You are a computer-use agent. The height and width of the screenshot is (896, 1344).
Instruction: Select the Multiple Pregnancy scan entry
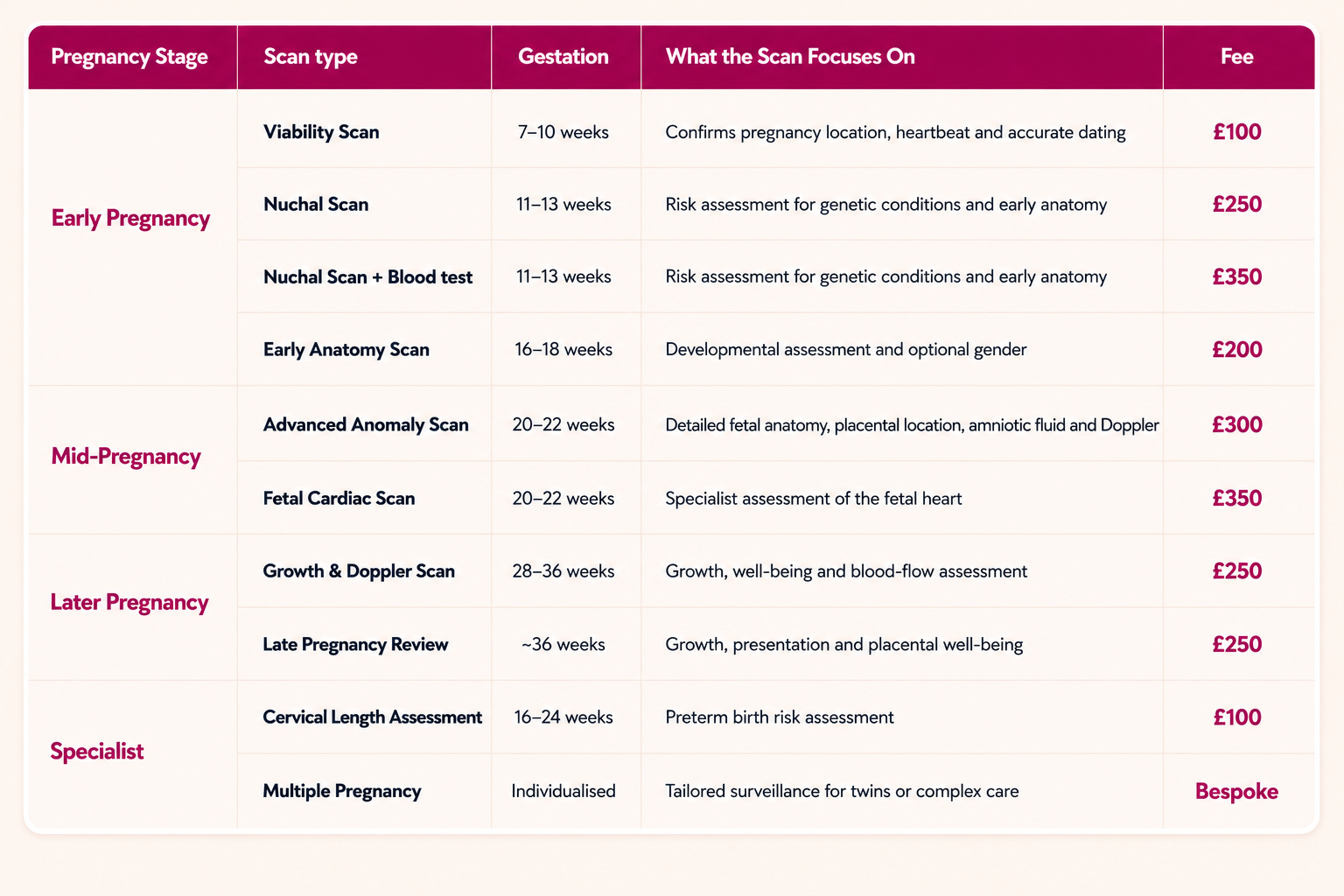(x=342, y=791)
